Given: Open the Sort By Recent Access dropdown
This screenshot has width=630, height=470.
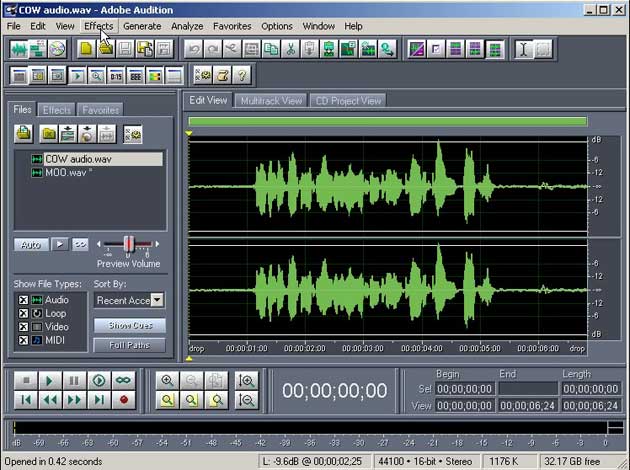Looking at the screenshot, I should [157, 300].
